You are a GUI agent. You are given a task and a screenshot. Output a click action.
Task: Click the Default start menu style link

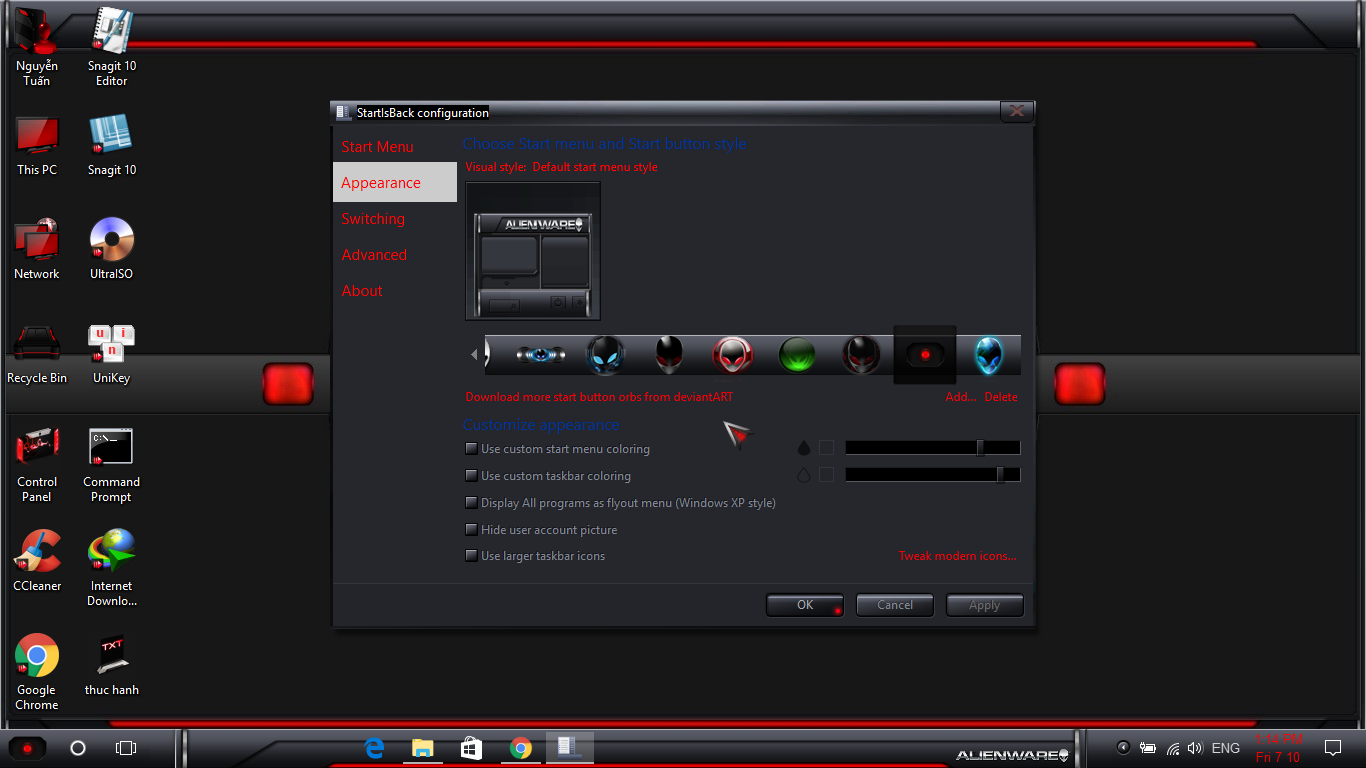(x=595, y=168)
